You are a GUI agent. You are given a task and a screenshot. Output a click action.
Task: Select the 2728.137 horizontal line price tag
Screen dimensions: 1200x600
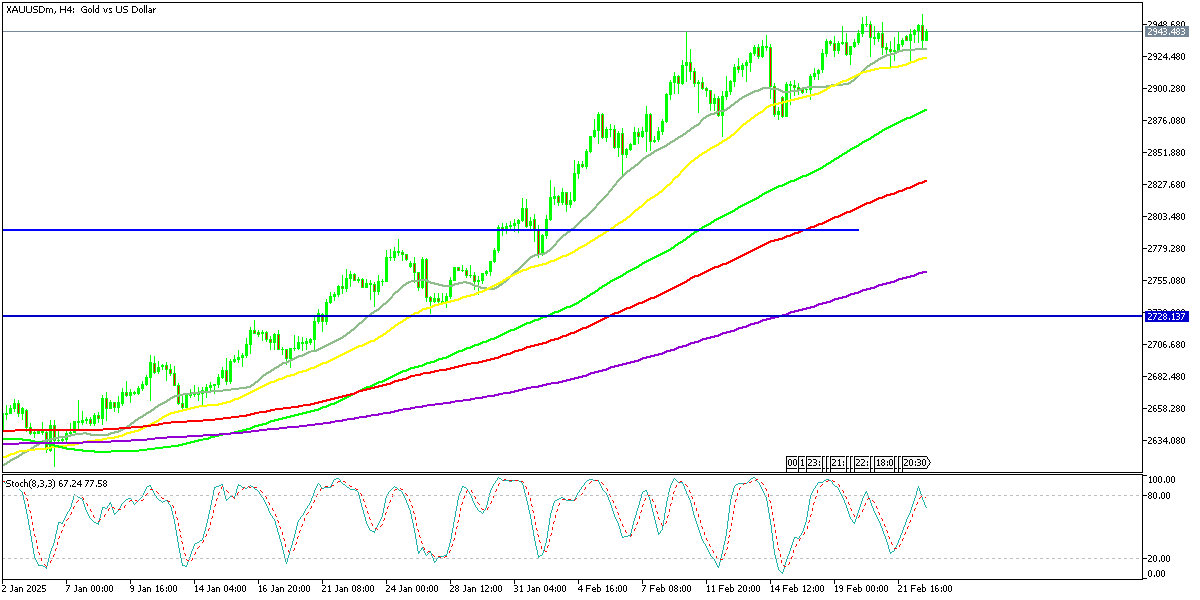[x=1165, y=316]
